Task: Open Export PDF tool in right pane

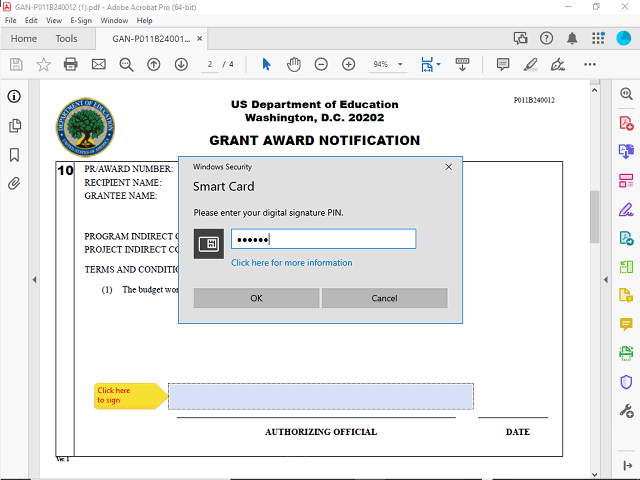Action: point(626,151)
